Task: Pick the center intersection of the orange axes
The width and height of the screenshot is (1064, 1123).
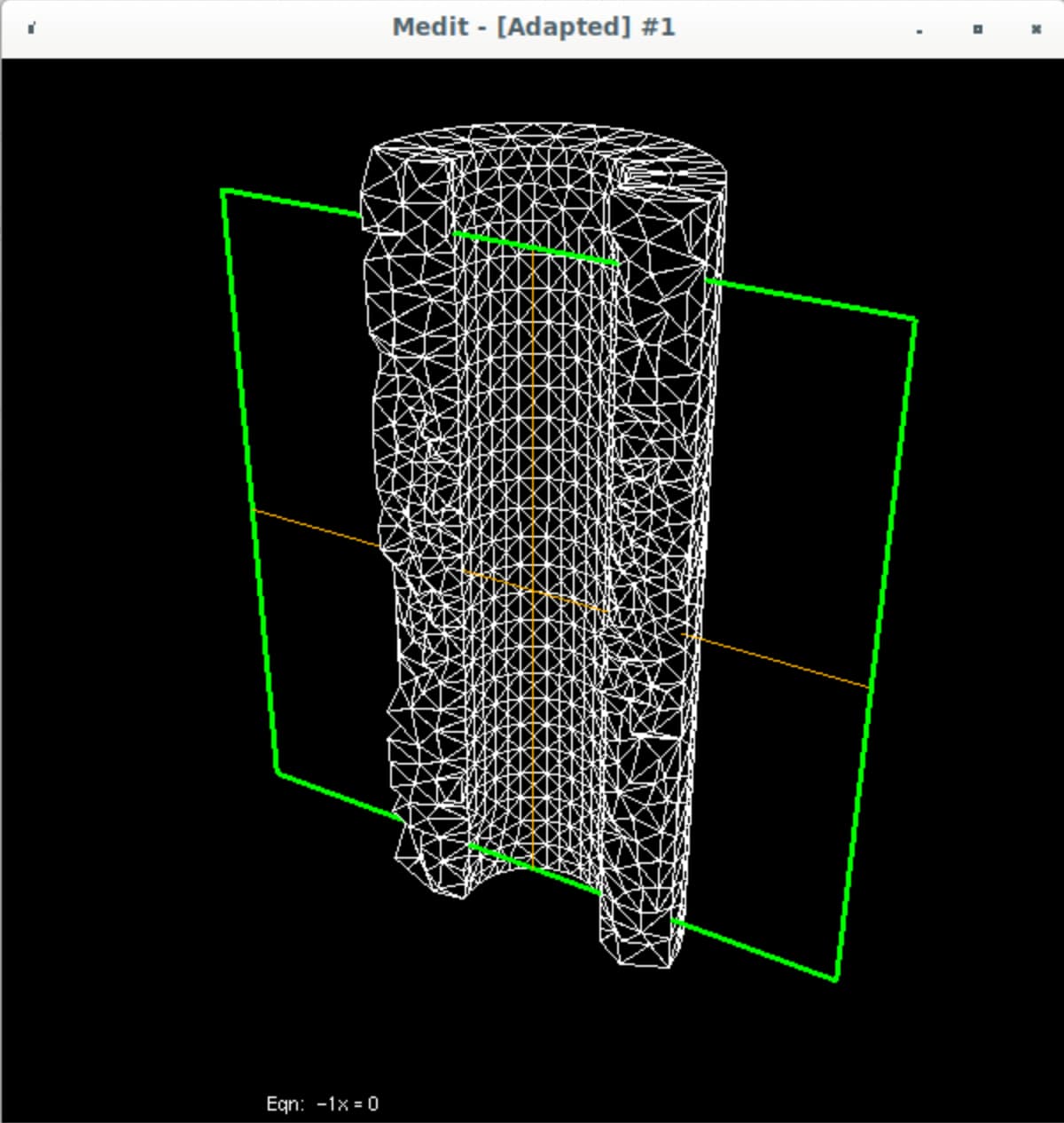Action: (x=532, y=590)
